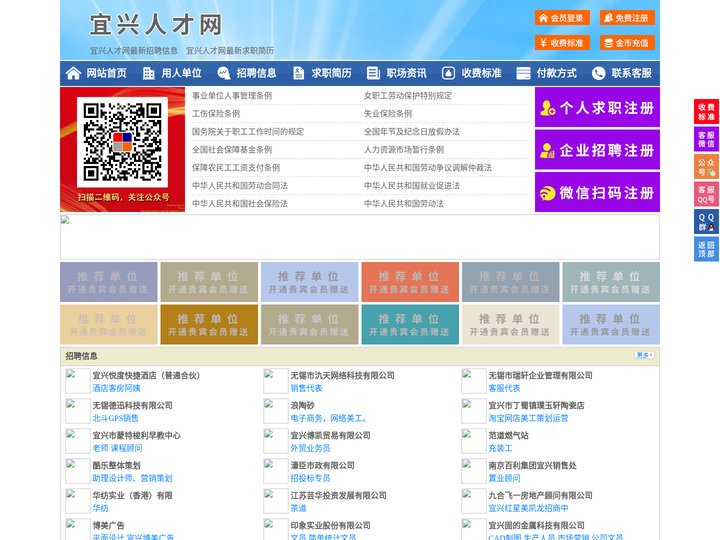The height and width of the screenshot is (540, 720).
Task: Open the 淘宝网店美工策划运营 job link
Action: 528,418
